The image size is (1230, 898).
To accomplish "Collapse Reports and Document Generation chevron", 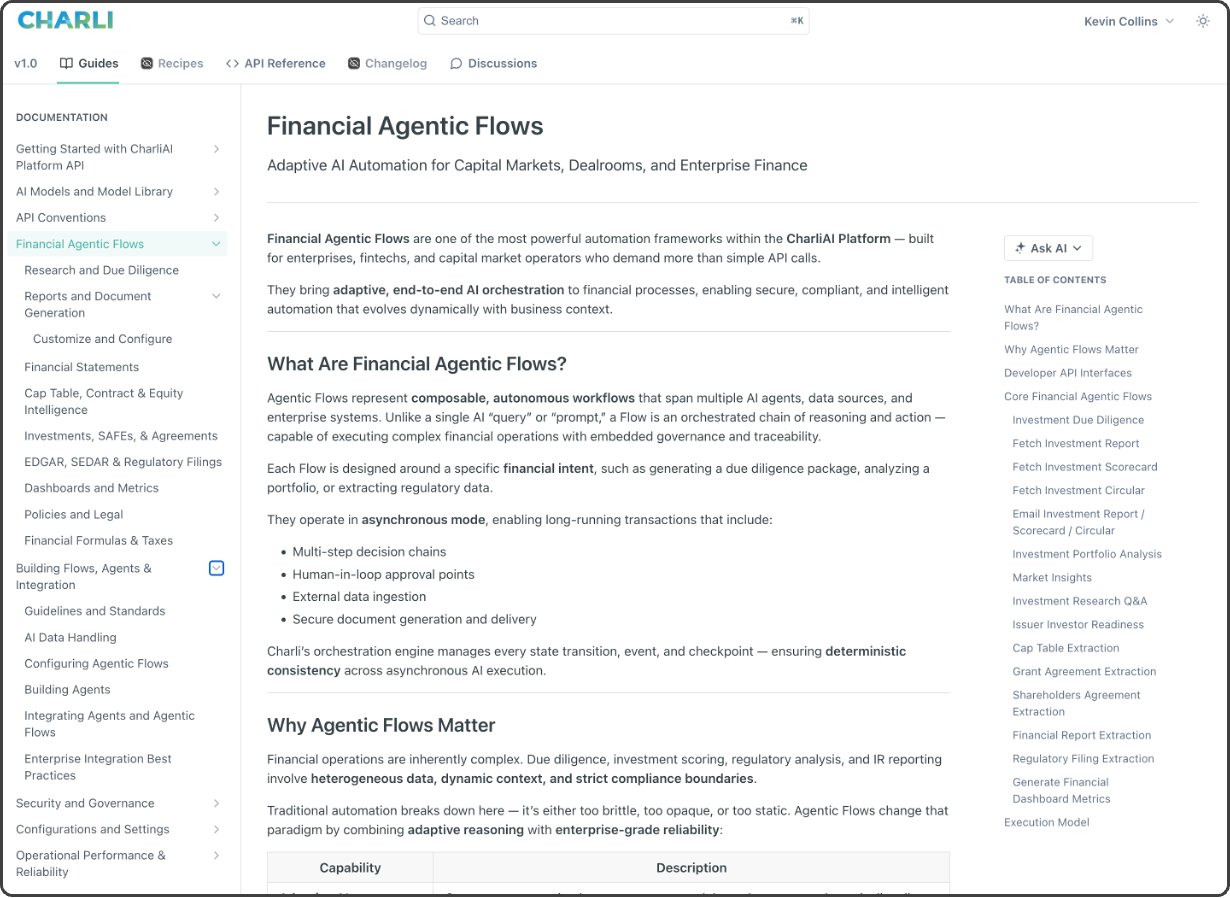I will [216, 296].
